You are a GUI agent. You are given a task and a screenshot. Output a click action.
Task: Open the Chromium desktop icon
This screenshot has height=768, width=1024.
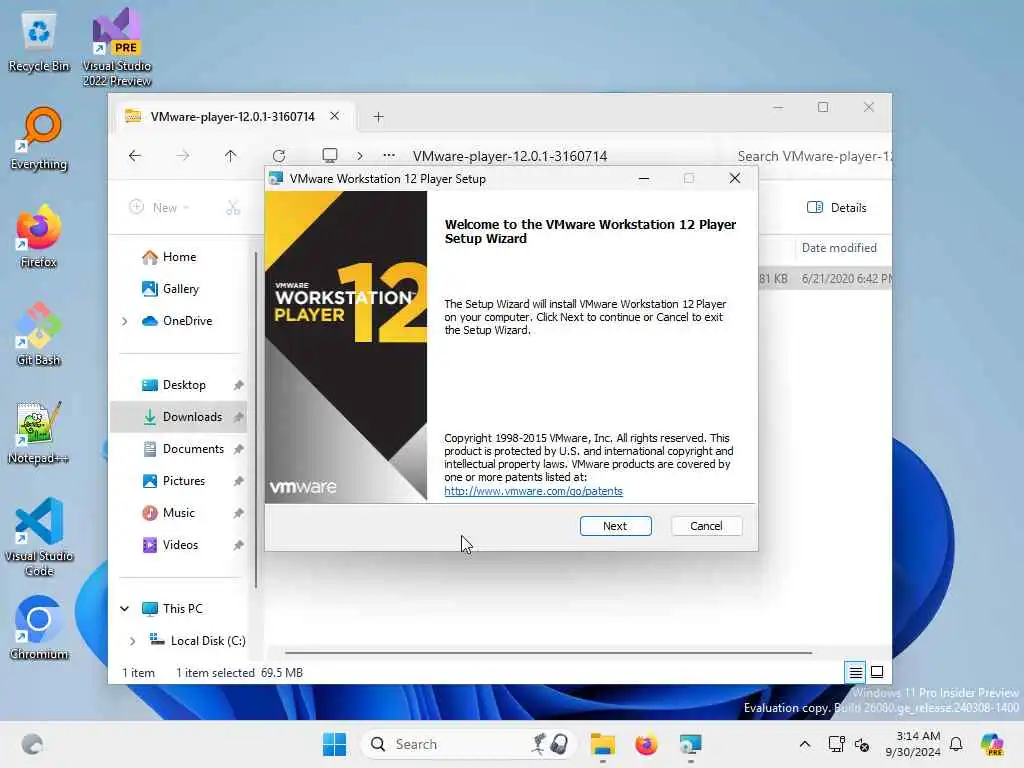(39, 628)
